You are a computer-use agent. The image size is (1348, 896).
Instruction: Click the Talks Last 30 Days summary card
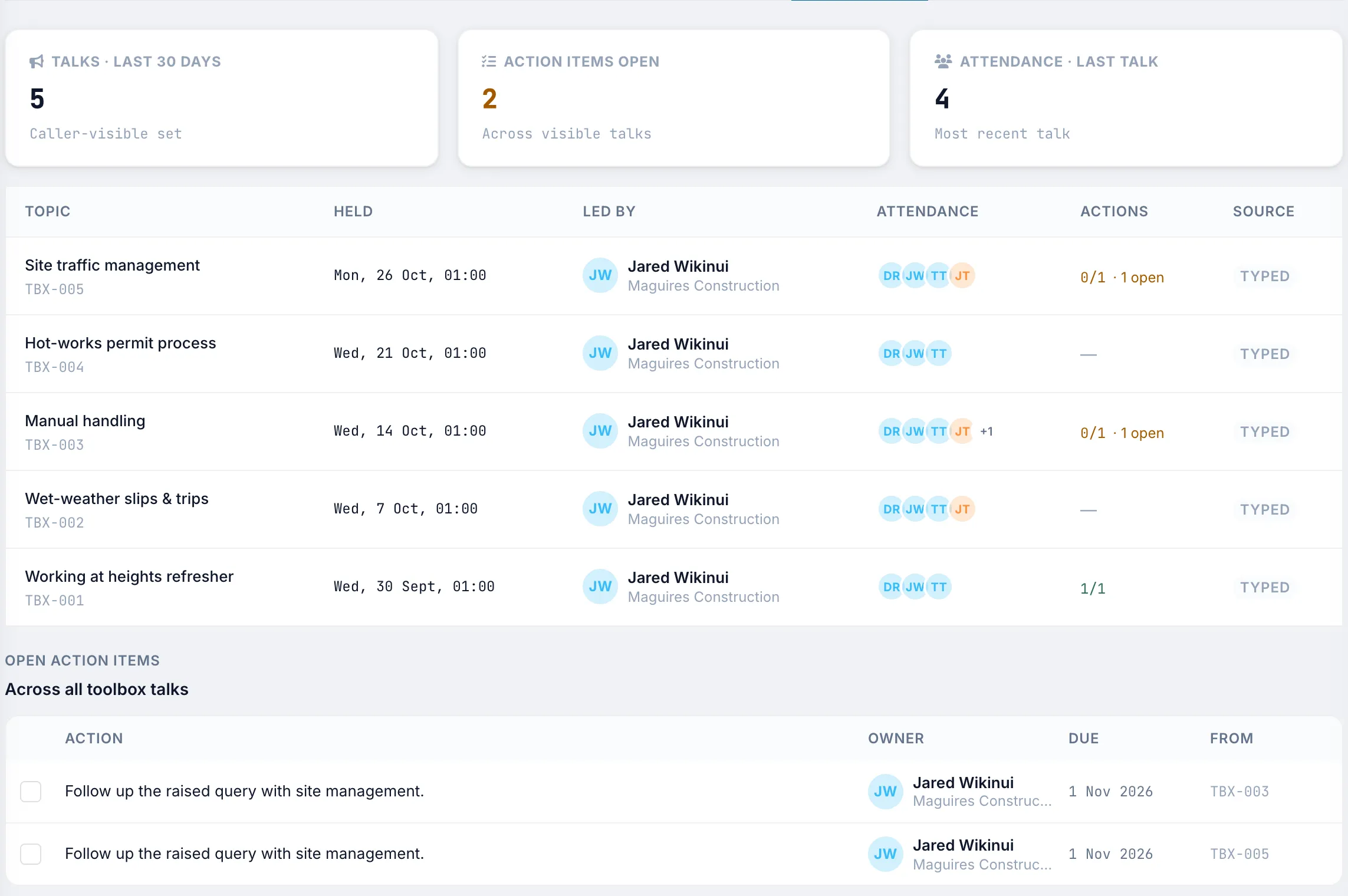(x=222, y=98)
